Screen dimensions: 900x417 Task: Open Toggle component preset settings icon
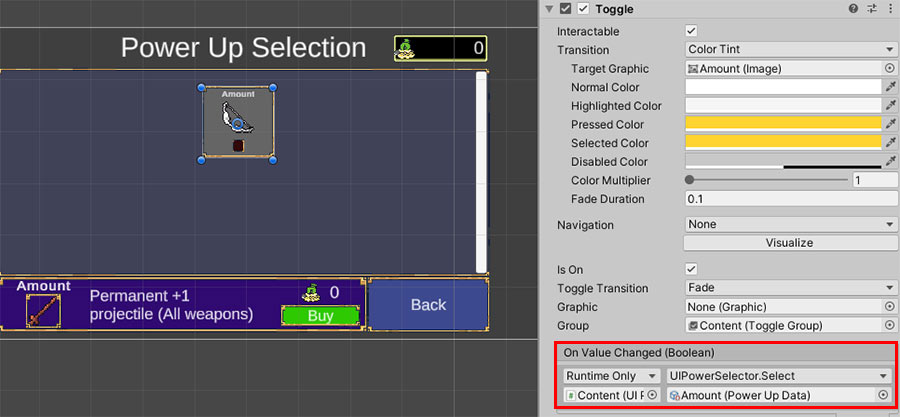(872, 9)
